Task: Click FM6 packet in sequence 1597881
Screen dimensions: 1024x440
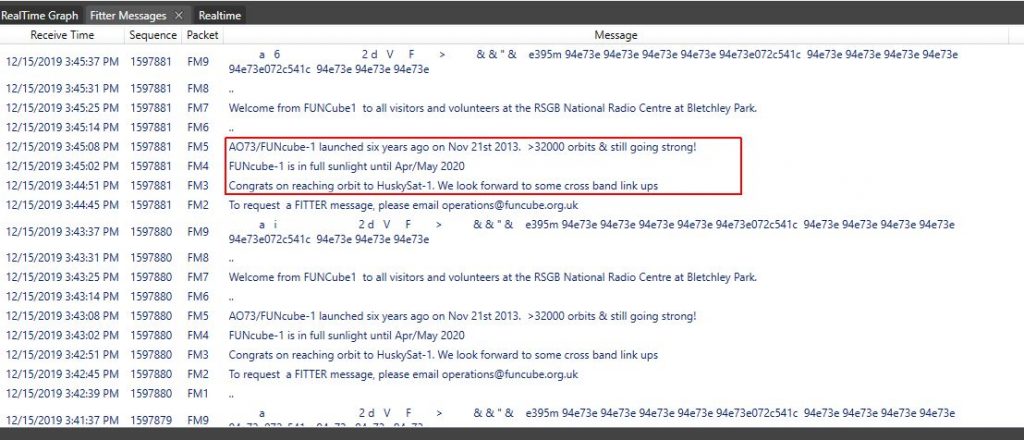Action: (x=198, y=127)
